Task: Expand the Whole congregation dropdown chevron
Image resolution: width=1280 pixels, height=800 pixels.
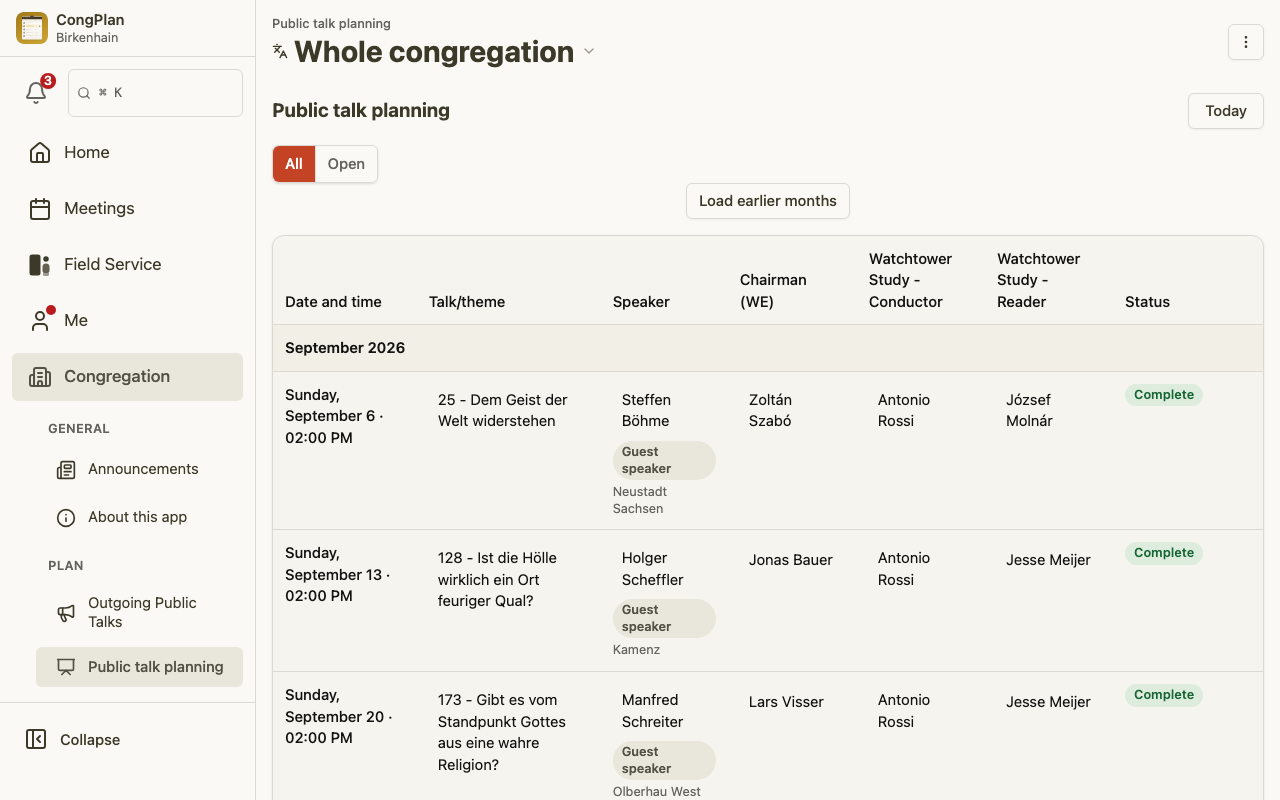Action: [589, 52]
